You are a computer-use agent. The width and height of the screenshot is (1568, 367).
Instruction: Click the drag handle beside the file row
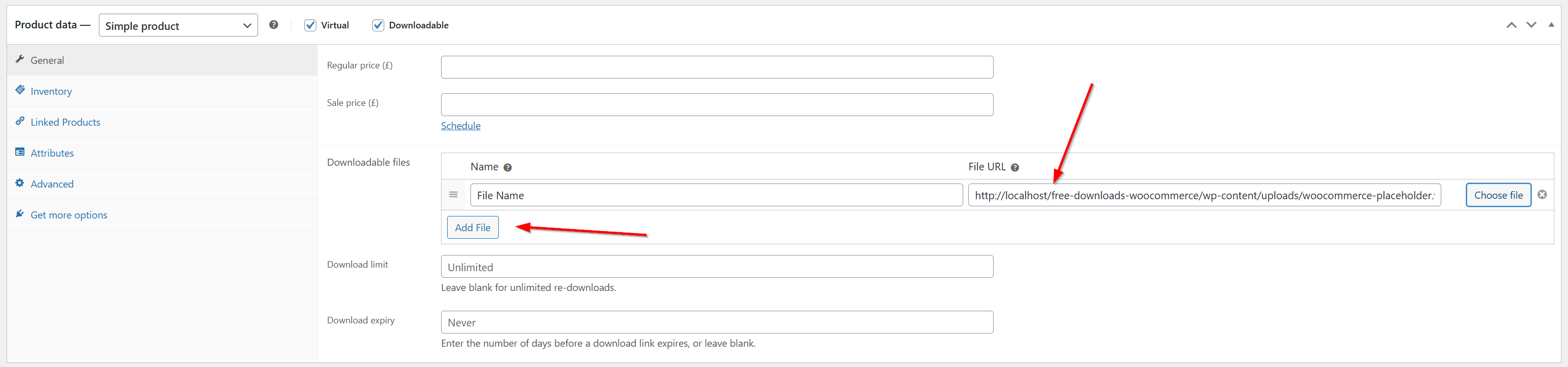(454, 194)
